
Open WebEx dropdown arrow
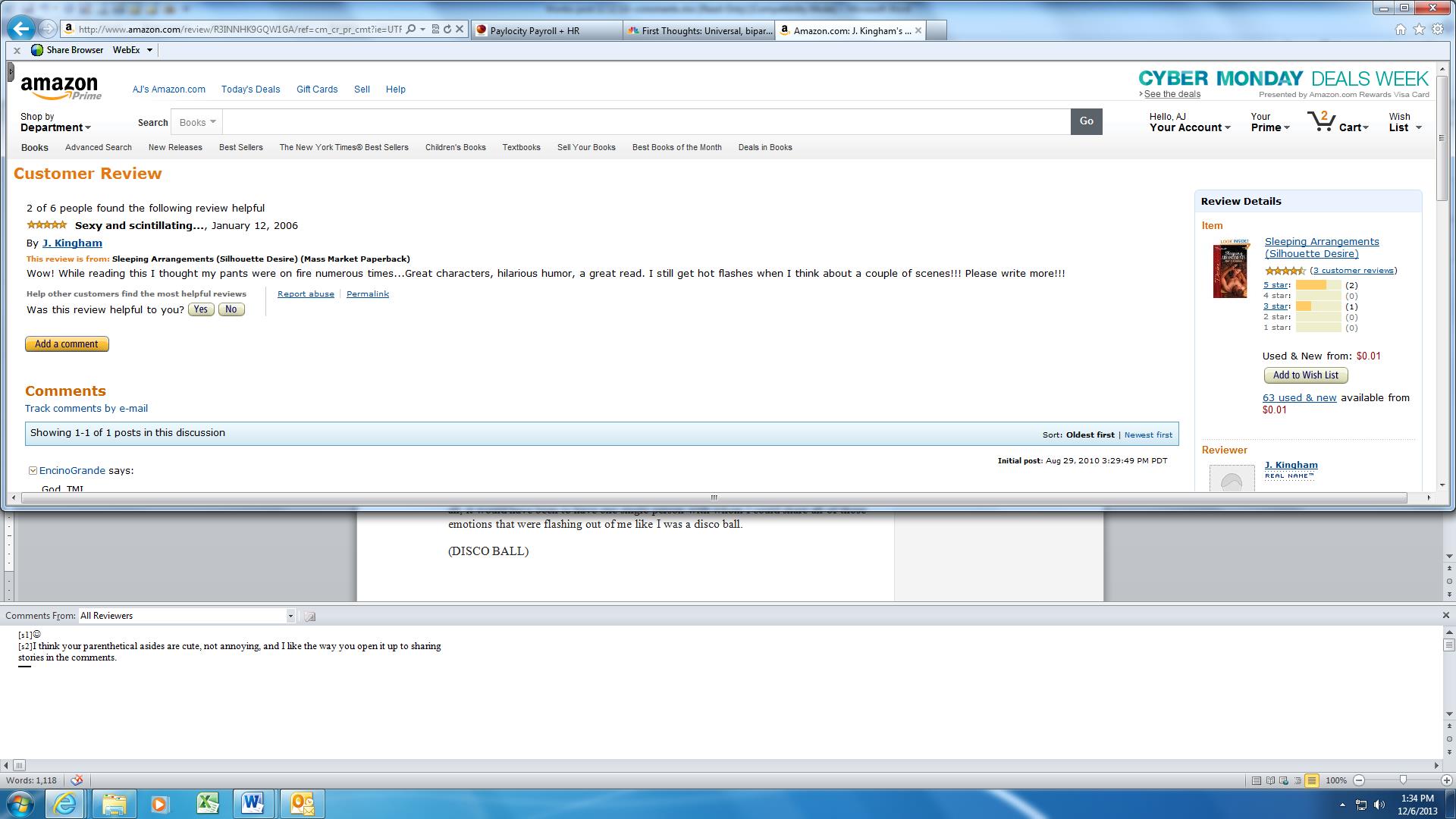click(149, 50)
